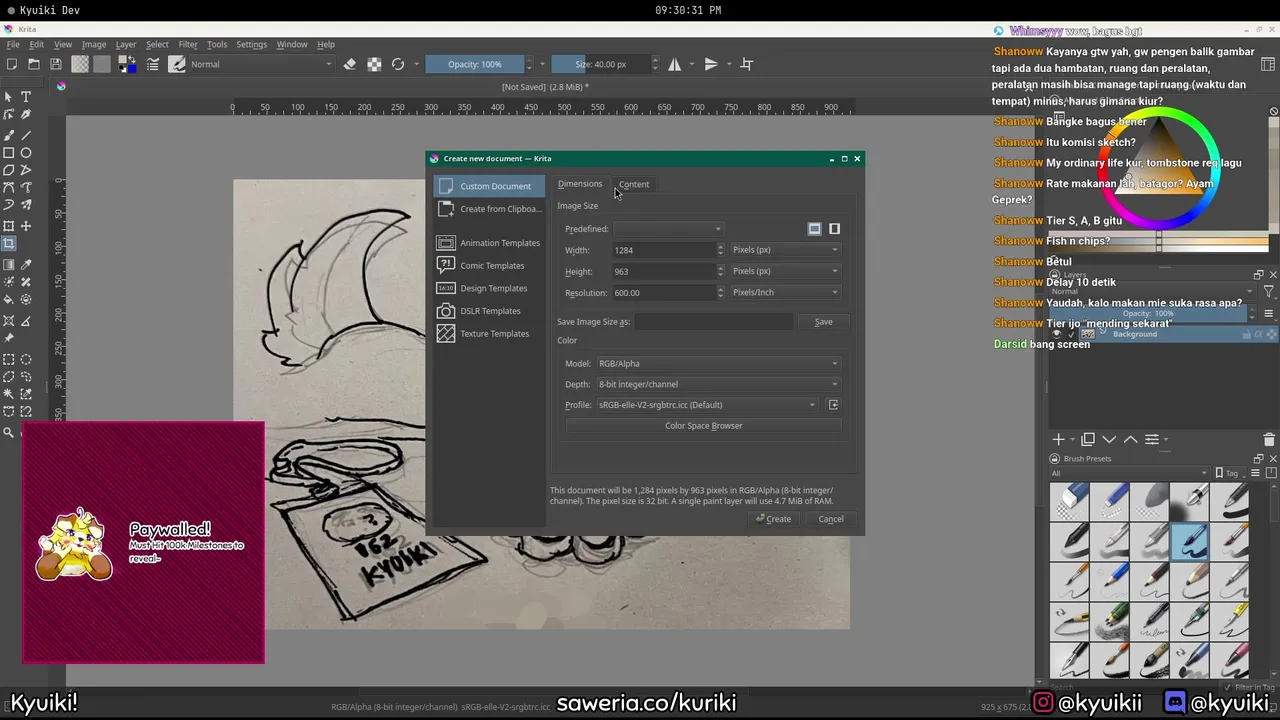This screenshot has width=1280, height=720.
Task: Click the Save Image Size as field
Action: (x=713, y=322)
